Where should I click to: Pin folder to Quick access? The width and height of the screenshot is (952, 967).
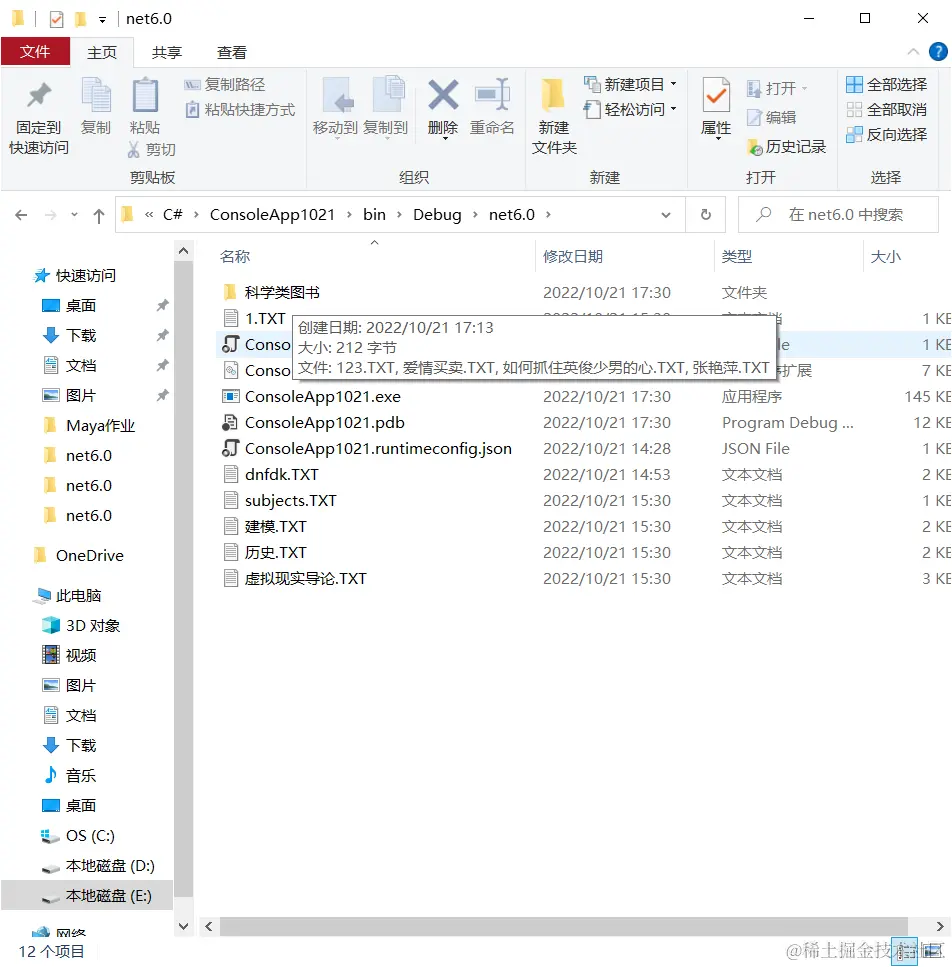point(38,117)
